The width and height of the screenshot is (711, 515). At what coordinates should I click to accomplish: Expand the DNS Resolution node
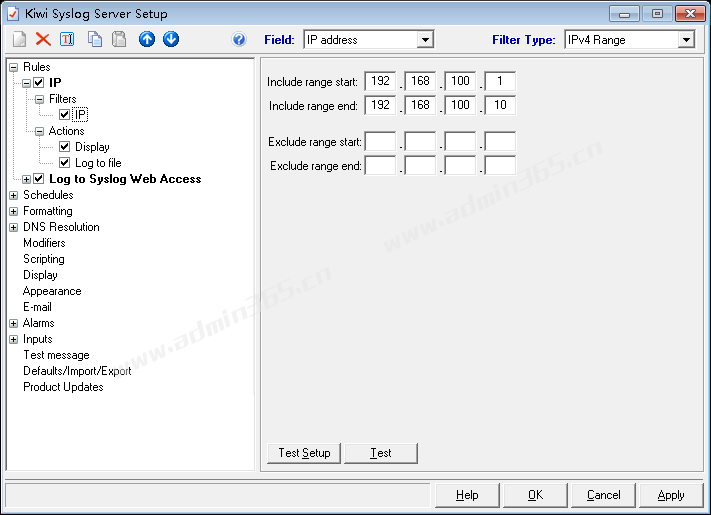14,227
